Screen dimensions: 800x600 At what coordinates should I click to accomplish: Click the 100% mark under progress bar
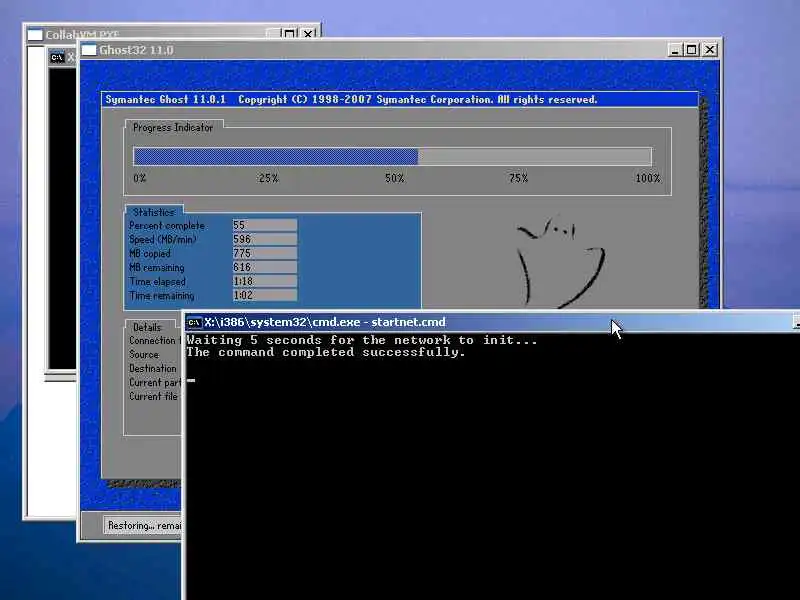(x=647, y=178)
